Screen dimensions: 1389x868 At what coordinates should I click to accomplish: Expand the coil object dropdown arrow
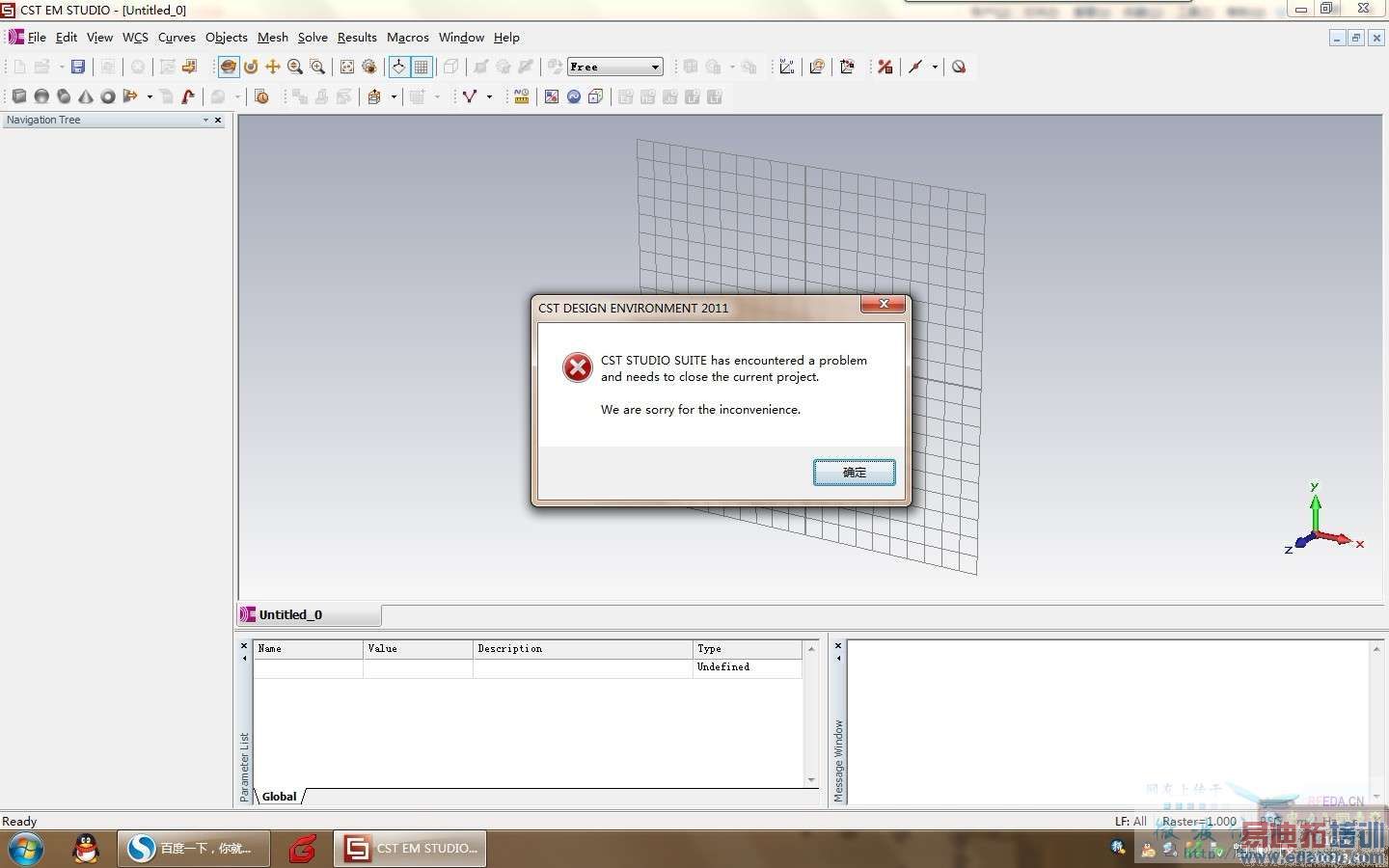[x=394, y=96]
